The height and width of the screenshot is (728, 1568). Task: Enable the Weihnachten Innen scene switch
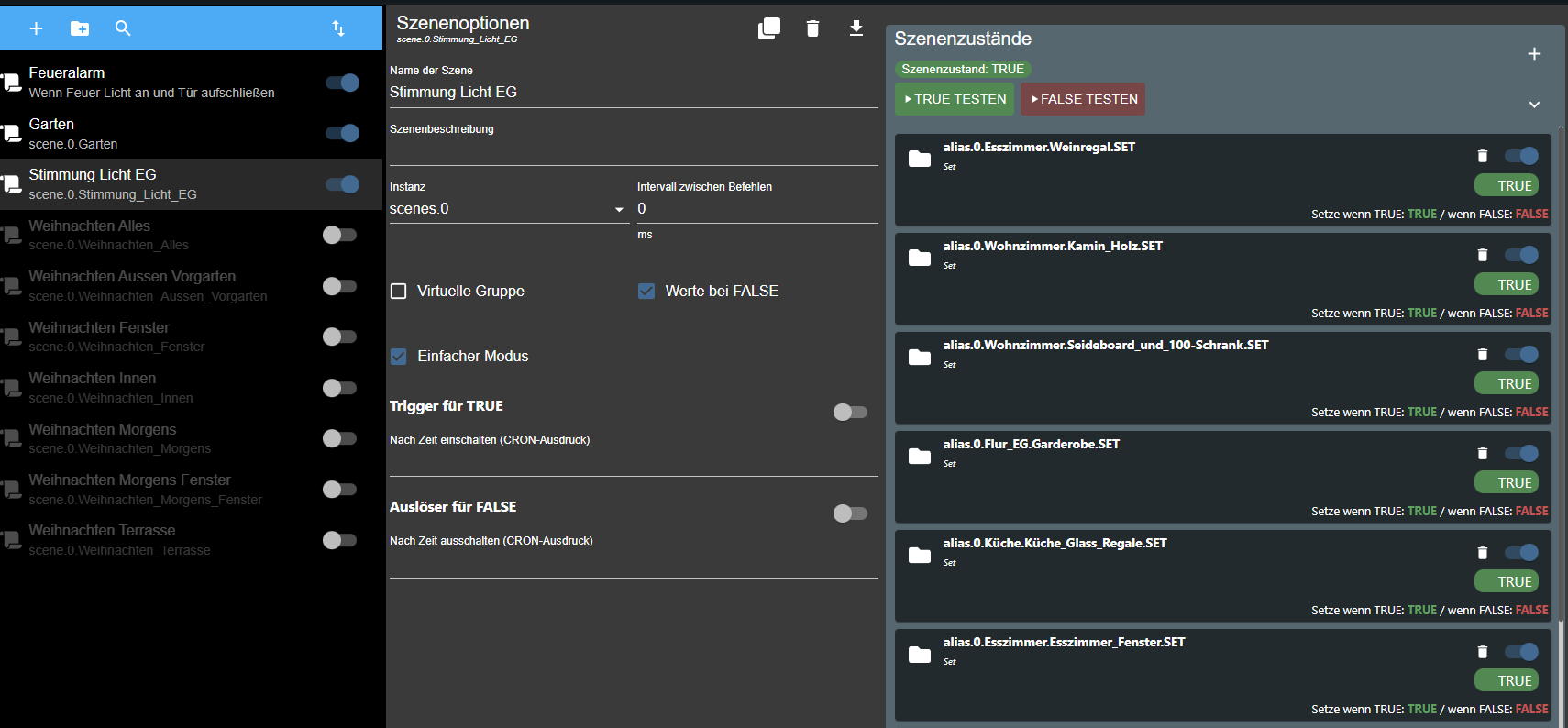(339, 388)
